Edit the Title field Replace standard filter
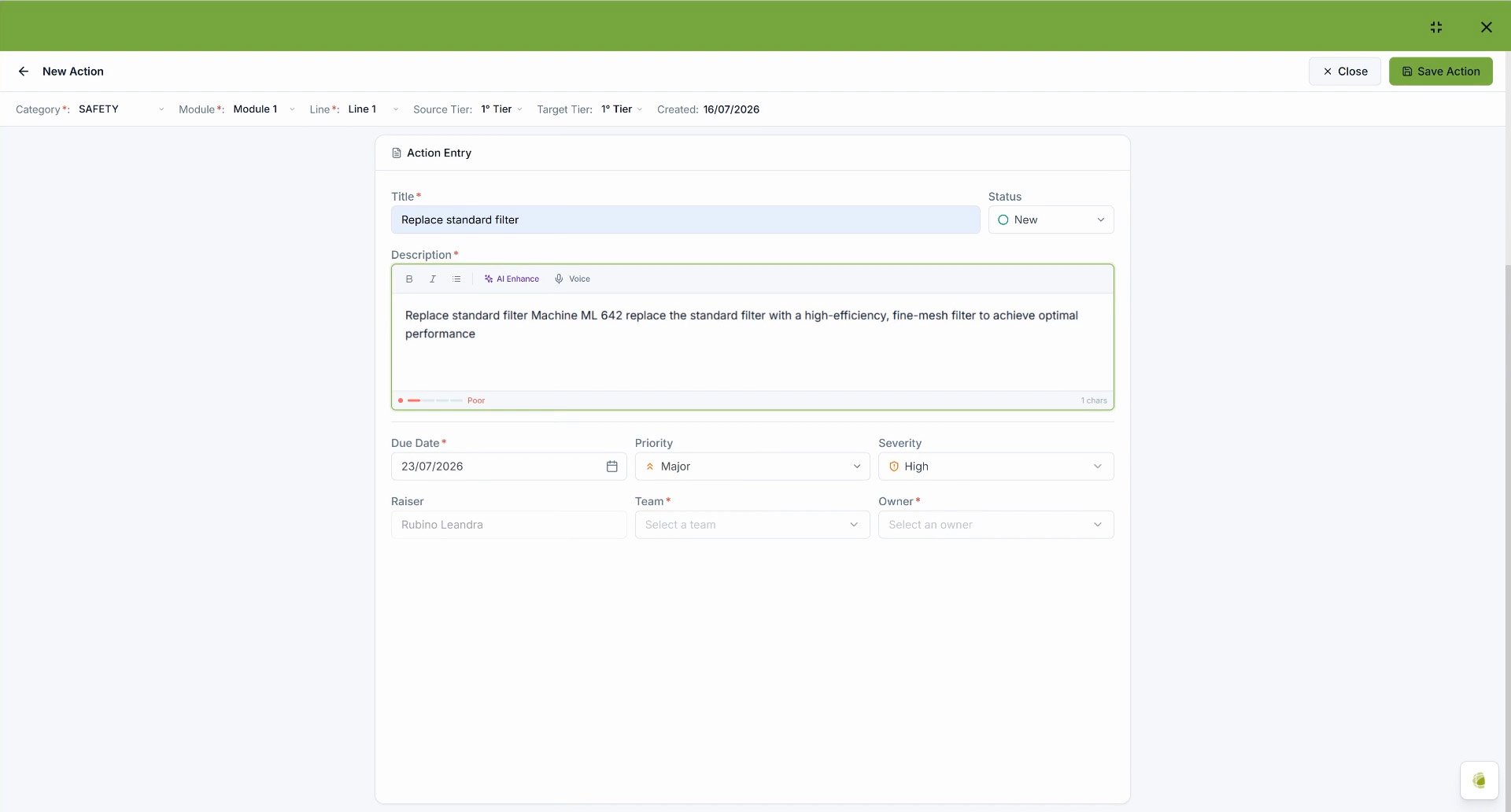Viewport: 1511px width, 812px height. coord(685,220)
